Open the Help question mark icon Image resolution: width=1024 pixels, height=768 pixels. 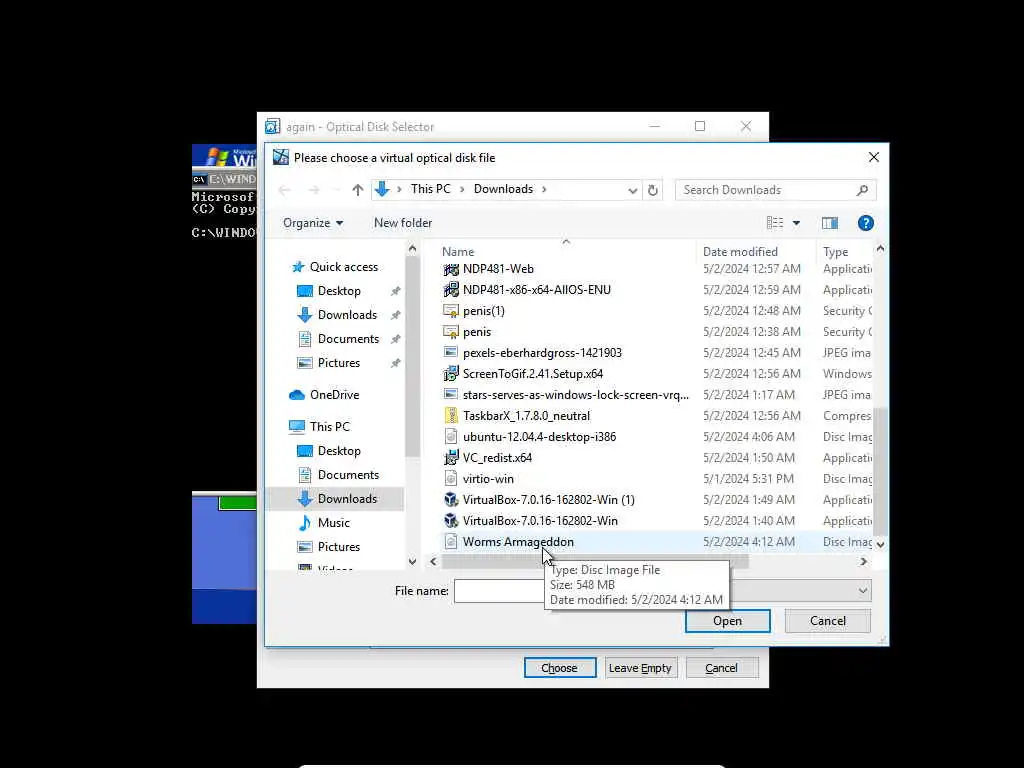(865, 223)
